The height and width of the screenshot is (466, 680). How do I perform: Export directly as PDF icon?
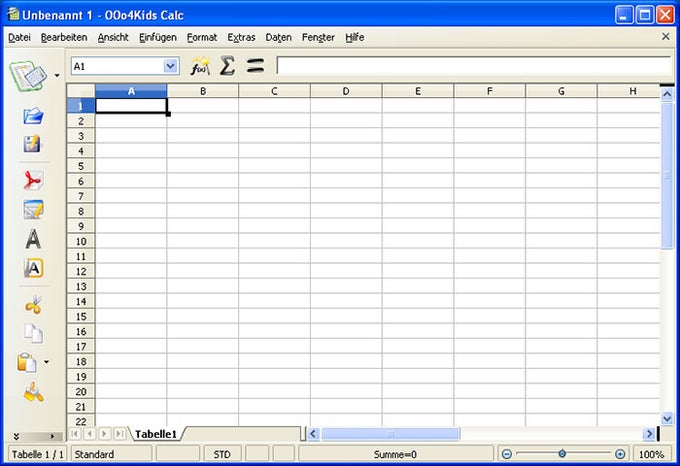click(x=33, y=180)
